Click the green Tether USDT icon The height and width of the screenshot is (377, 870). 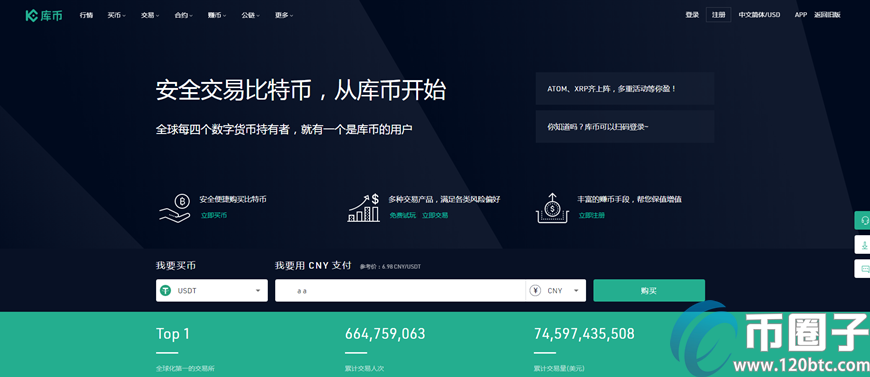point(165,290)
